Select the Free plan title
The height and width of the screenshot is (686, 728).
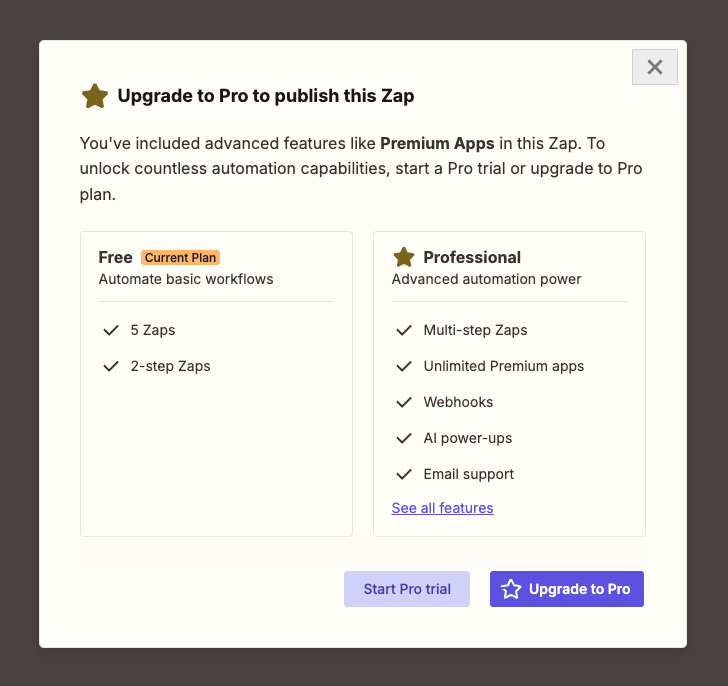tap(116, 257)
